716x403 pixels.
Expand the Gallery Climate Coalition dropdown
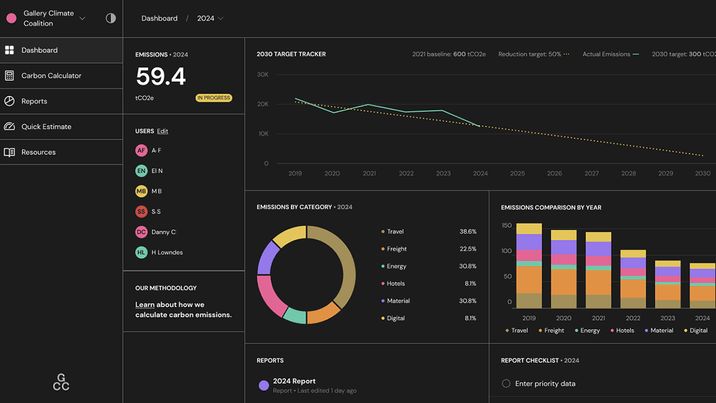[x=82, y=19]
